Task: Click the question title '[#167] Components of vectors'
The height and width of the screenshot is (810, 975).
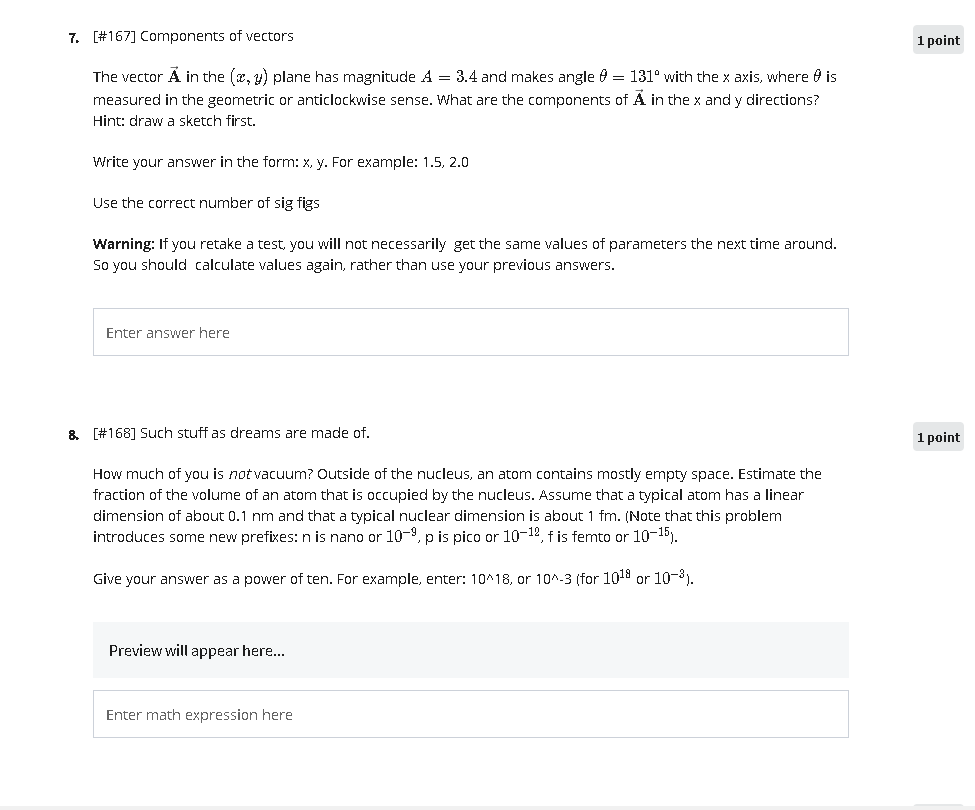Action: click(x=193, y=35)
